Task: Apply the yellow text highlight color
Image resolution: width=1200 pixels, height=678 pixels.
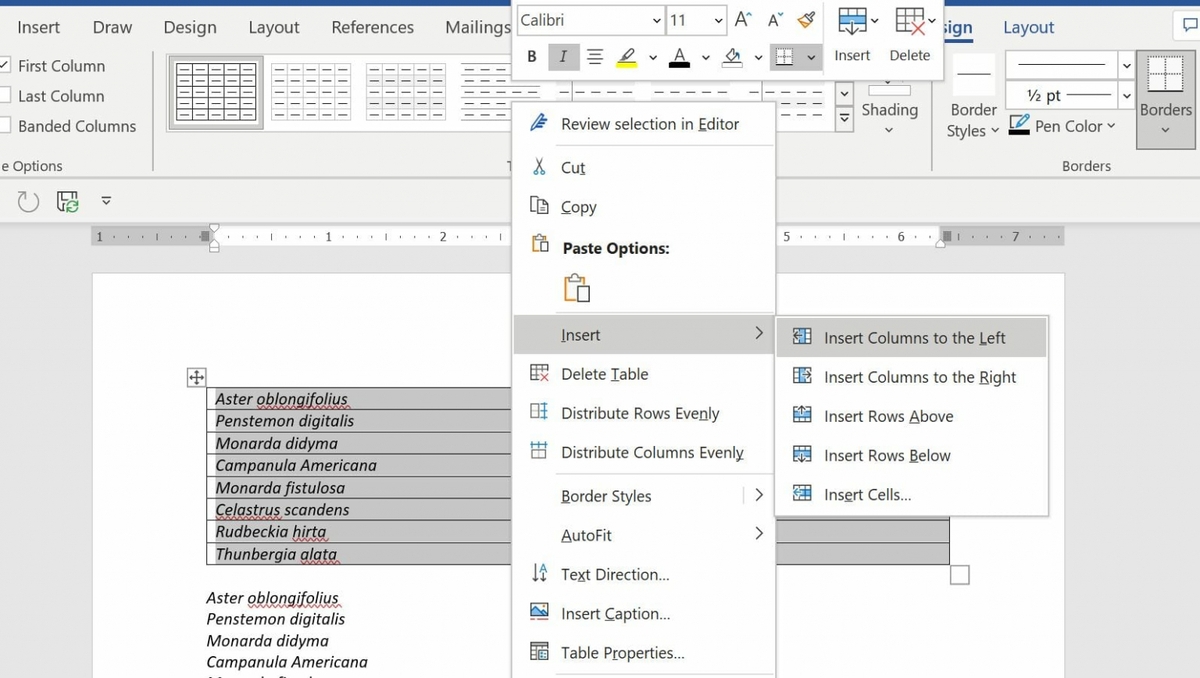Action: 625,57
